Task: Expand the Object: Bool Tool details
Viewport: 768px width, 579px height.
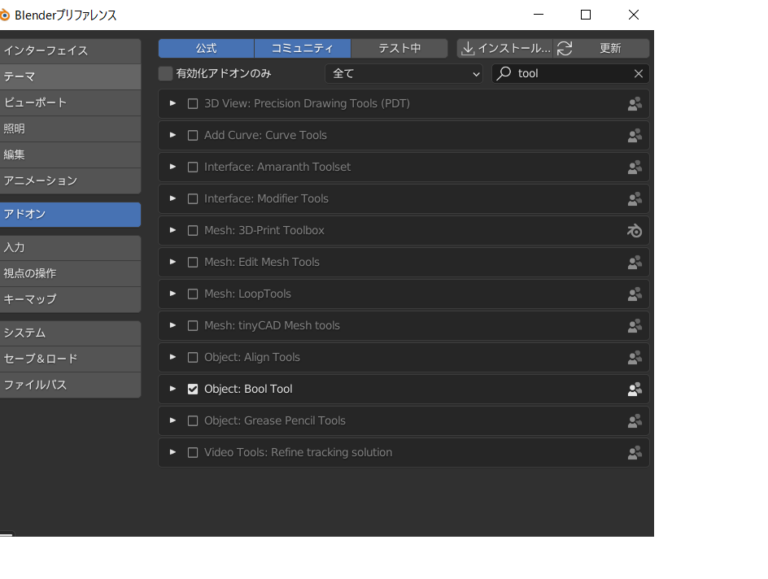Action: point(173,389)
